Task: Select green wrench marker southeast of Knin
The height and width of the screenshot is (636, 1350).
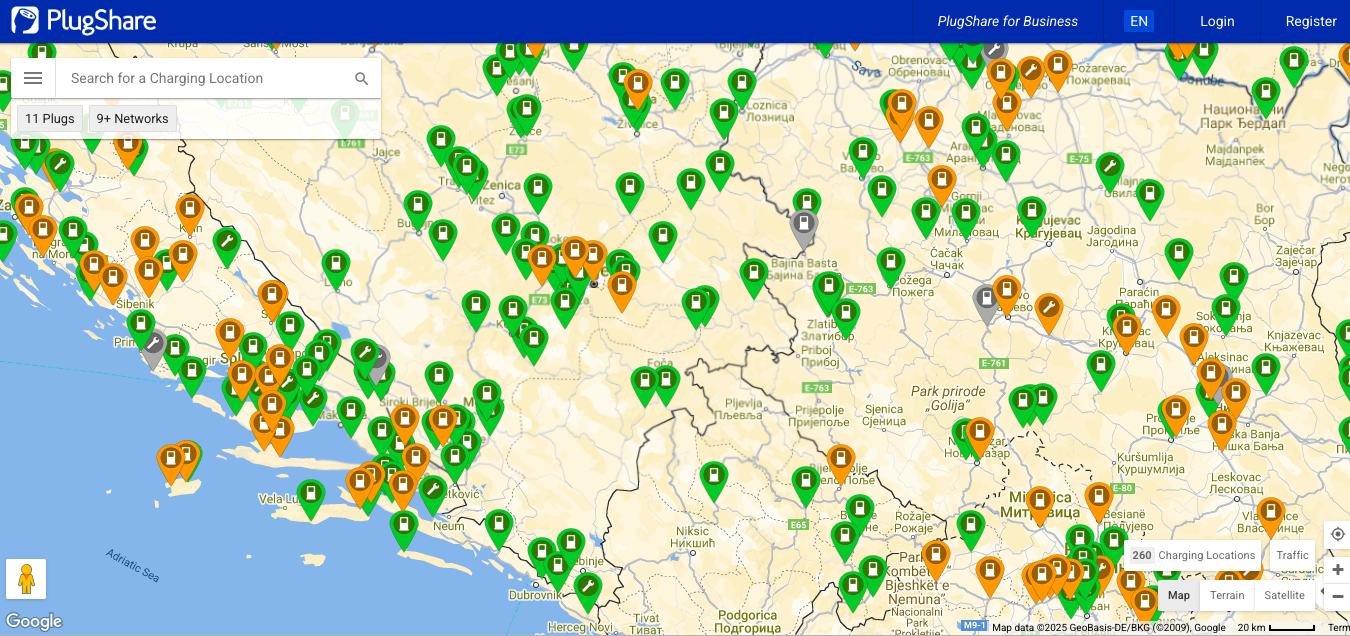Action: pyautogui.click(x=226, y=246)
